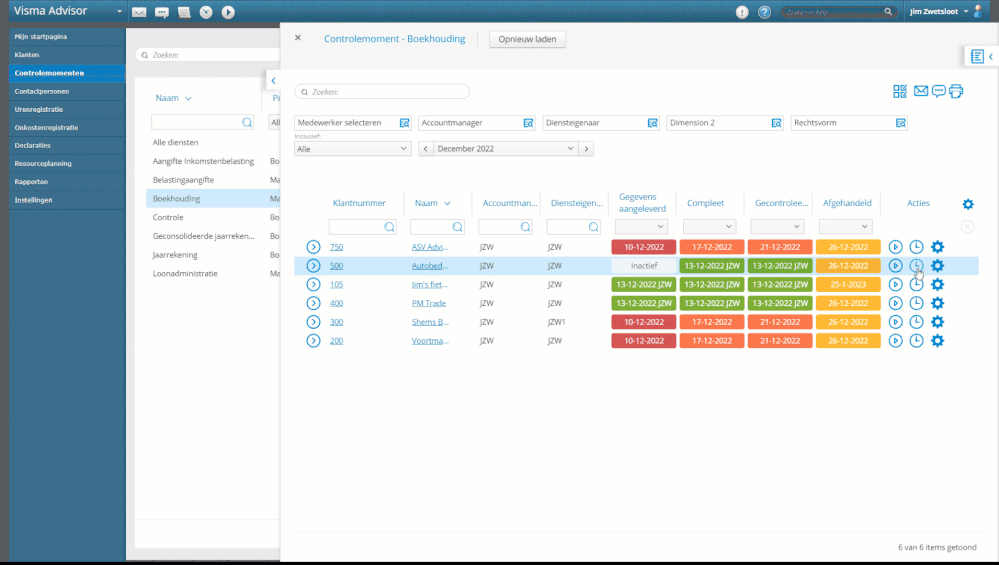Collapse the services list panel chevron

[x=273, y=80]
